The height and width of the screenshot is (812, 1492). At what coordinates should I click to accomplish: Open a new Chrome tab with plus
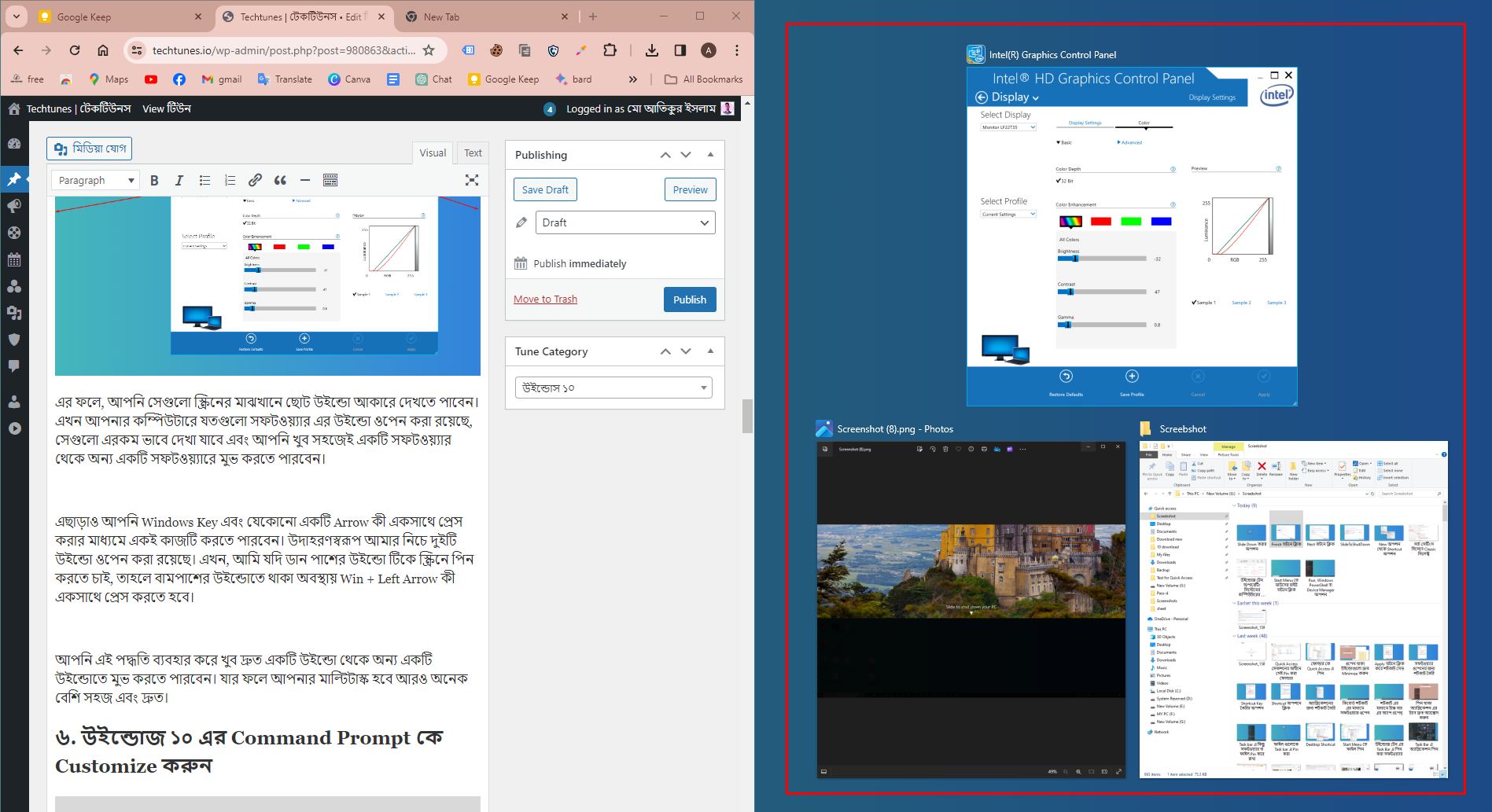click(593, 17)
